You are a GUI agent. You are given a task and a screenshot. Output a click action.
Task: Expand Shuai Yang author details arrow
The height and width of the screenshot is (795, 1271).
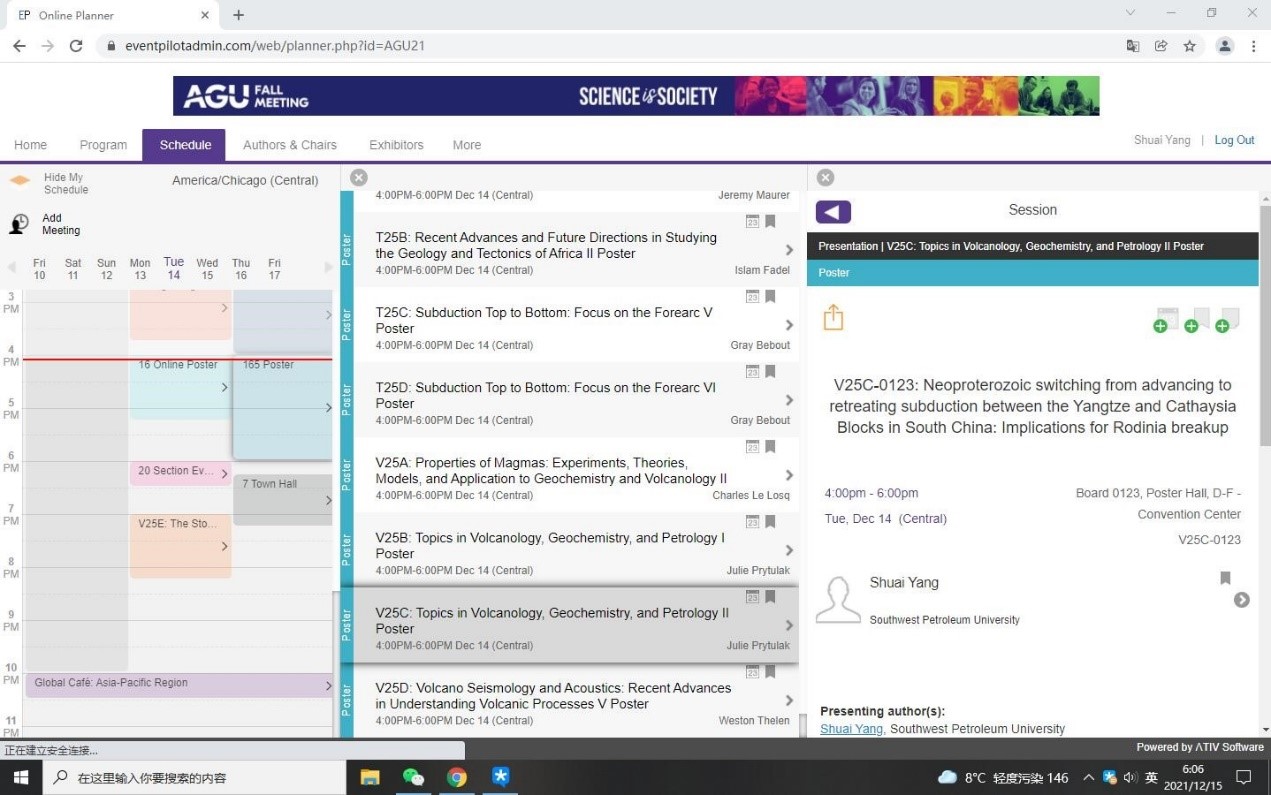[x=1241, y=600]
